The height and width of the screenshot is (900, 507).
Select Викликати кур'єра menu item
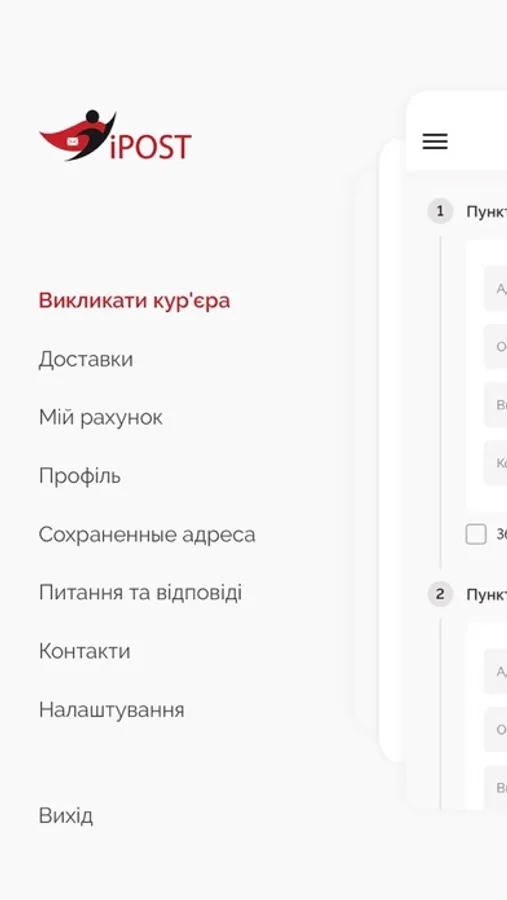click(x=134, y=301)
